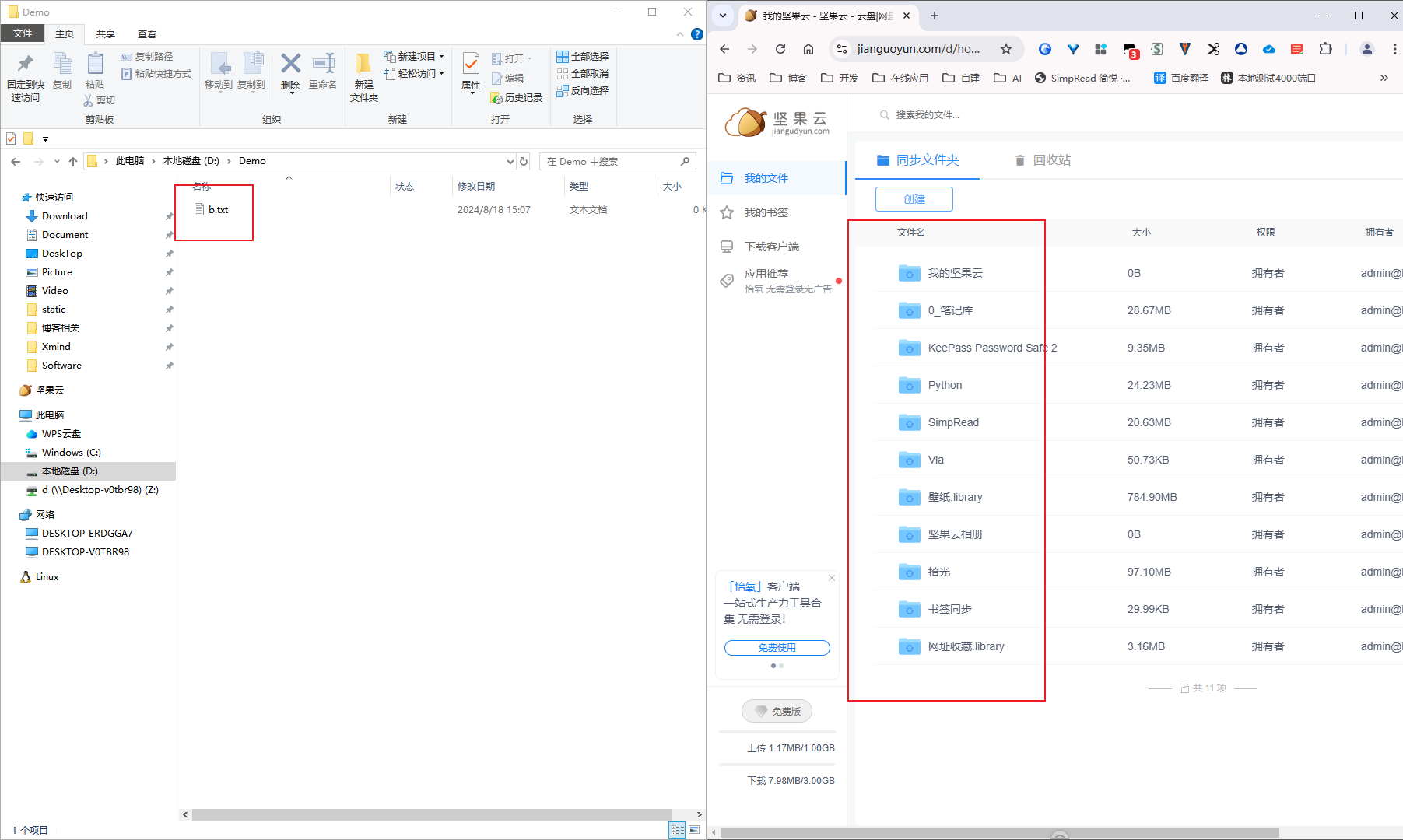
Task: Show more bookmarks with the chevron
Action: click(x=1384, y=78)
